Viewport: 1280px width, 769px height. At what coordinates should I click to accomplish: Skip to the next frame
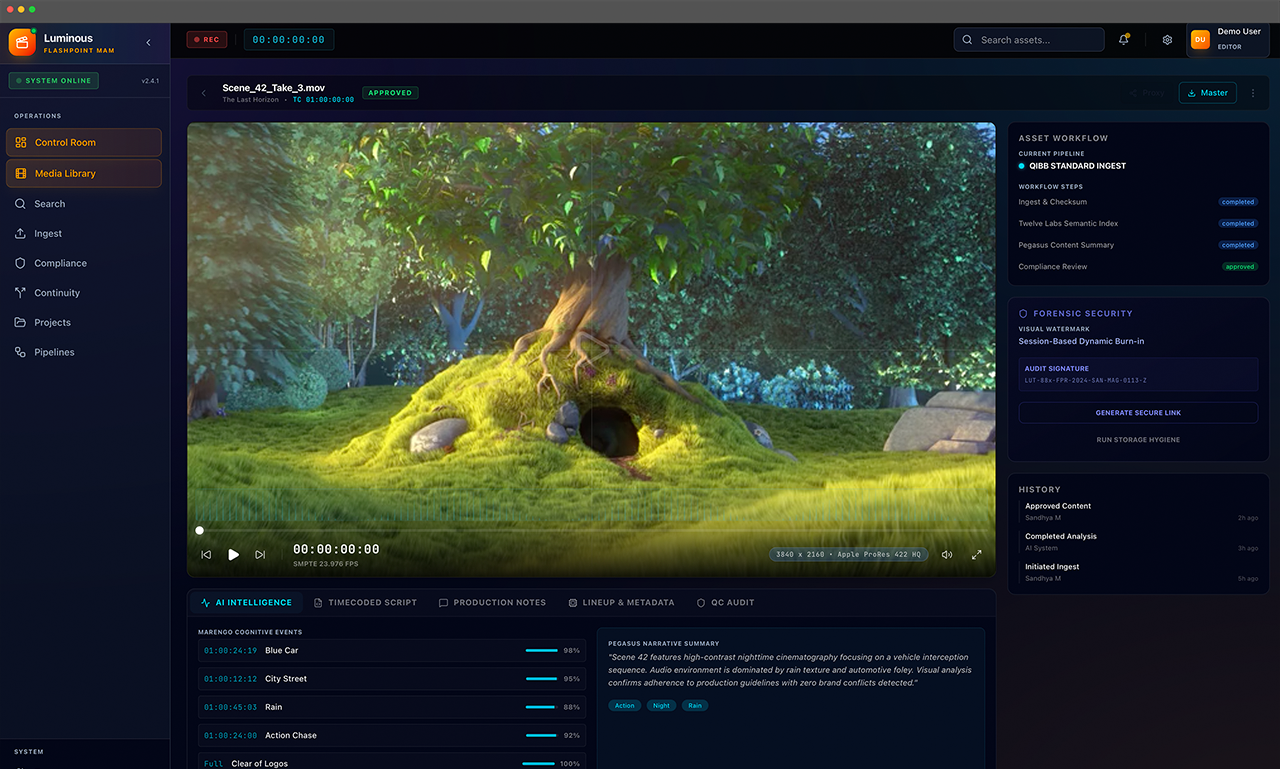point(260,555)
